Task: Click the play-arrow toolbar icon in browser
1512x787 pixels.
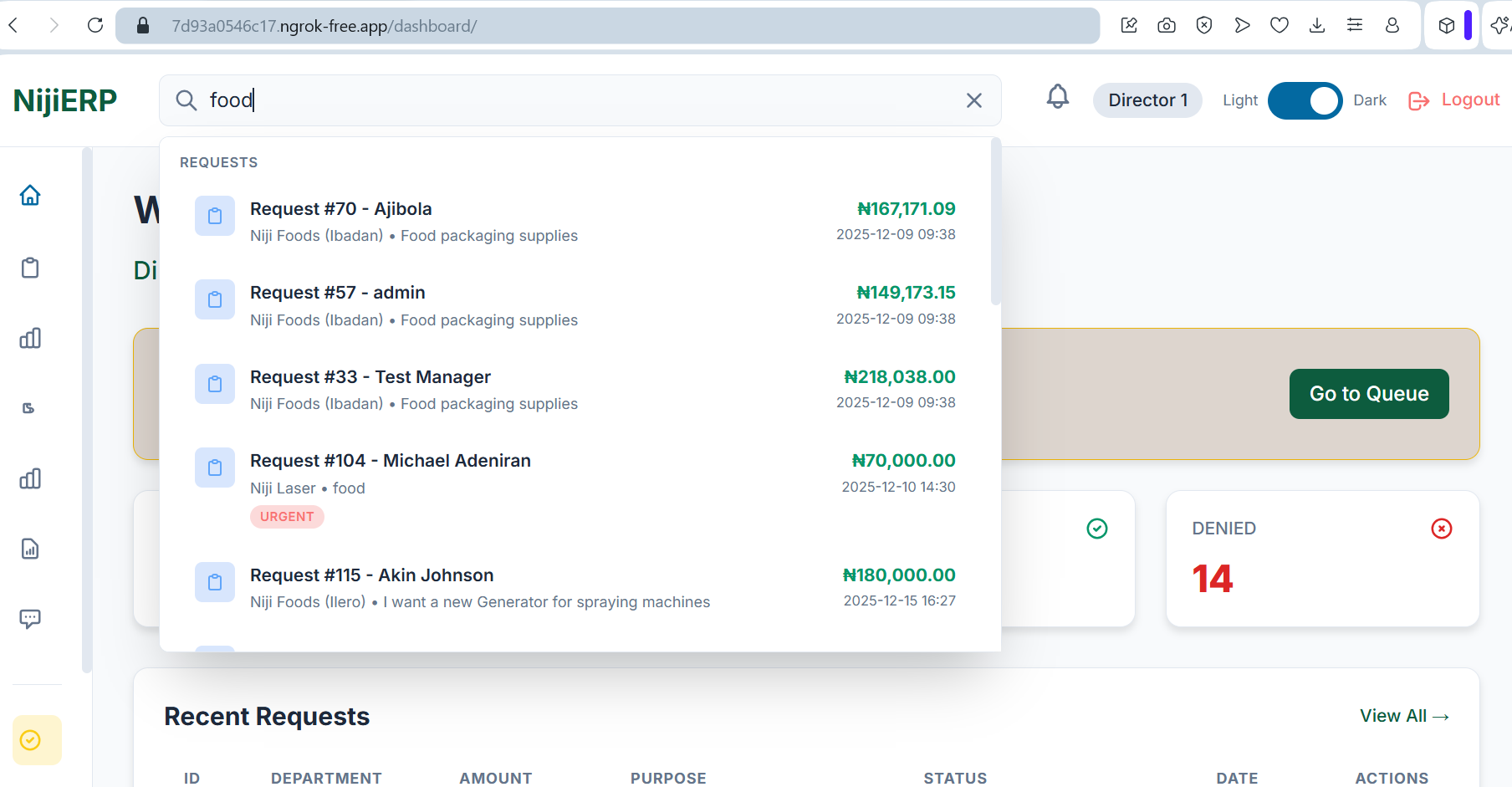Action: tap(1242, 25)
